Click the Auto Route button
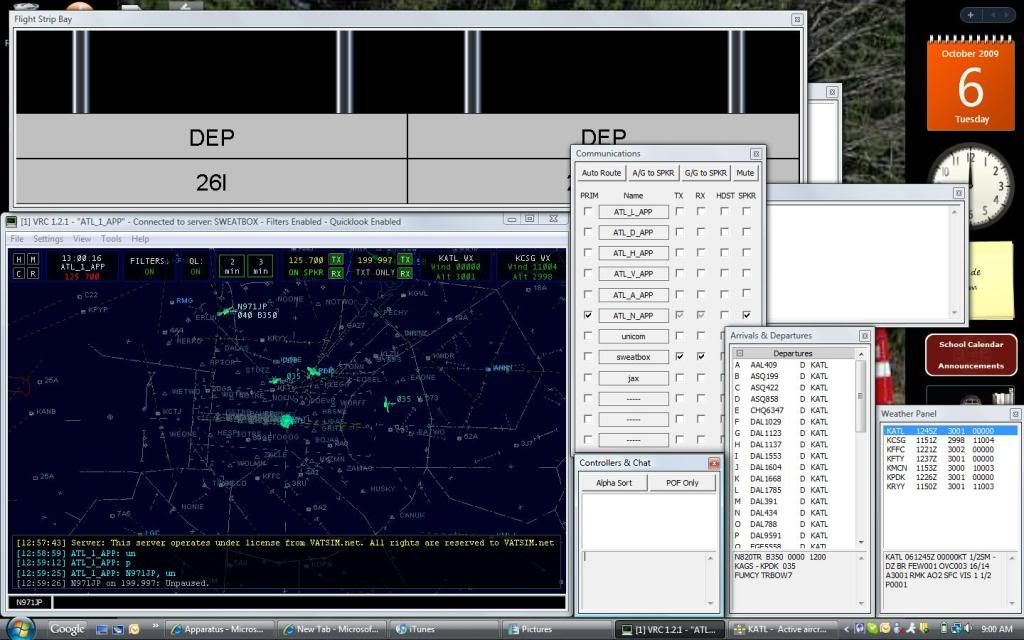 [x=601, y=173]
